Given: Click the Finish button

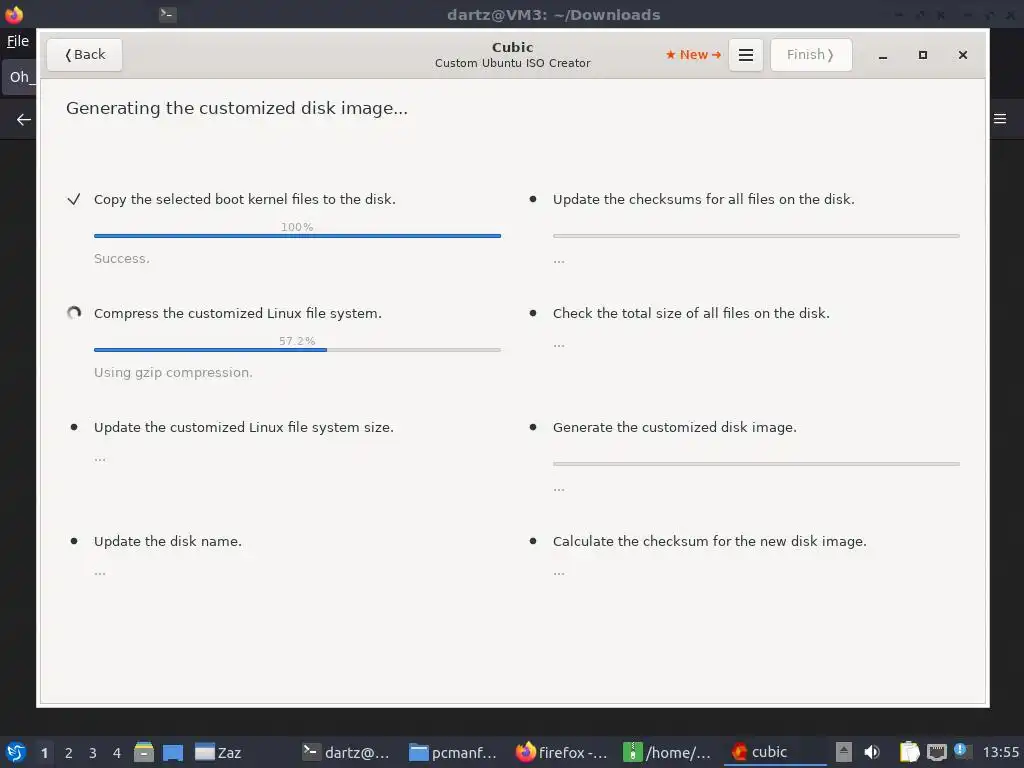Looking at the screenshot, I should tap(810, 55).
